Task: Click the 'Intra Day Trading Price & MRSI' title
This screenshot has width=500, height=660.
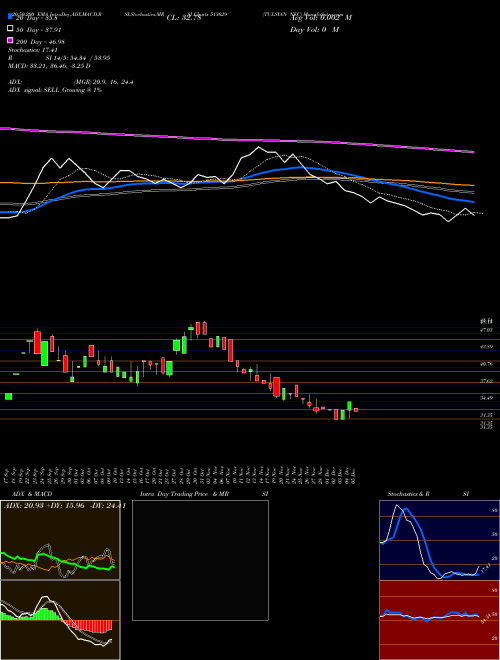Action: (x=204, y=494)
